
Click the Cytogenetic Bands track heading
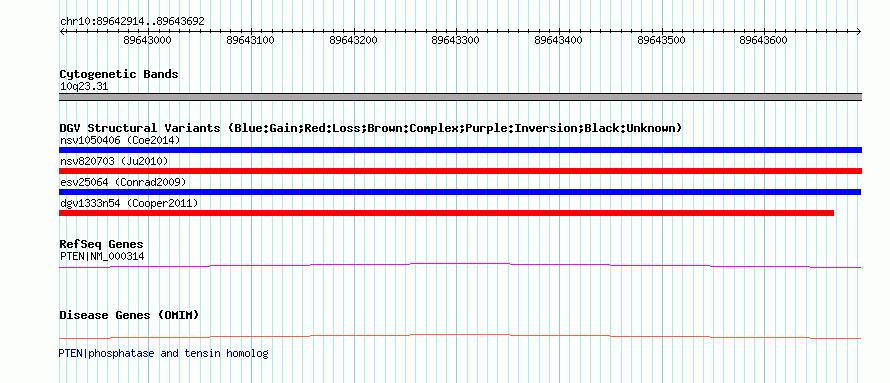pos(119,74)
